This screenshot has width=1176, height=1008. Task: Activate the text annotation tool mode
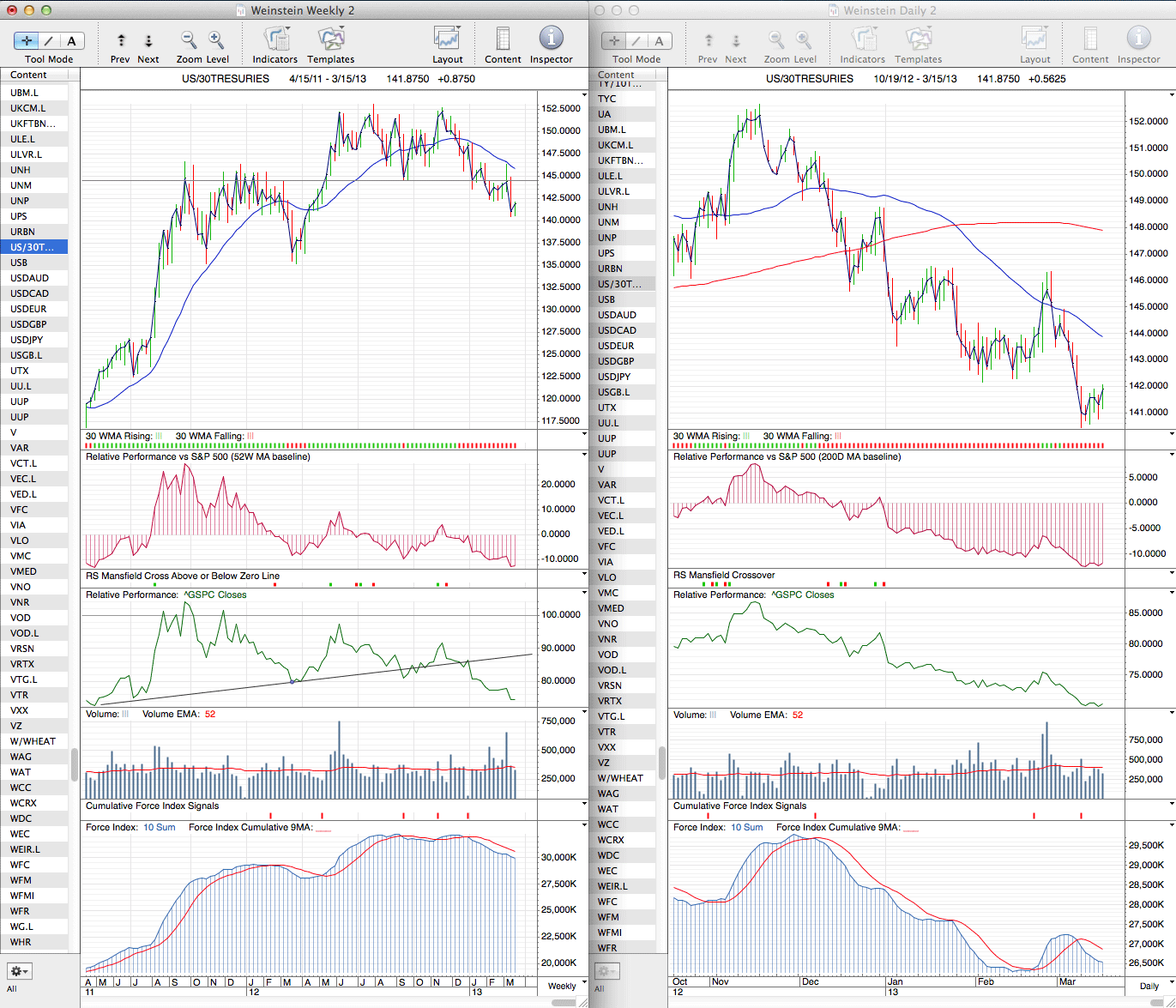click(71, 40)
